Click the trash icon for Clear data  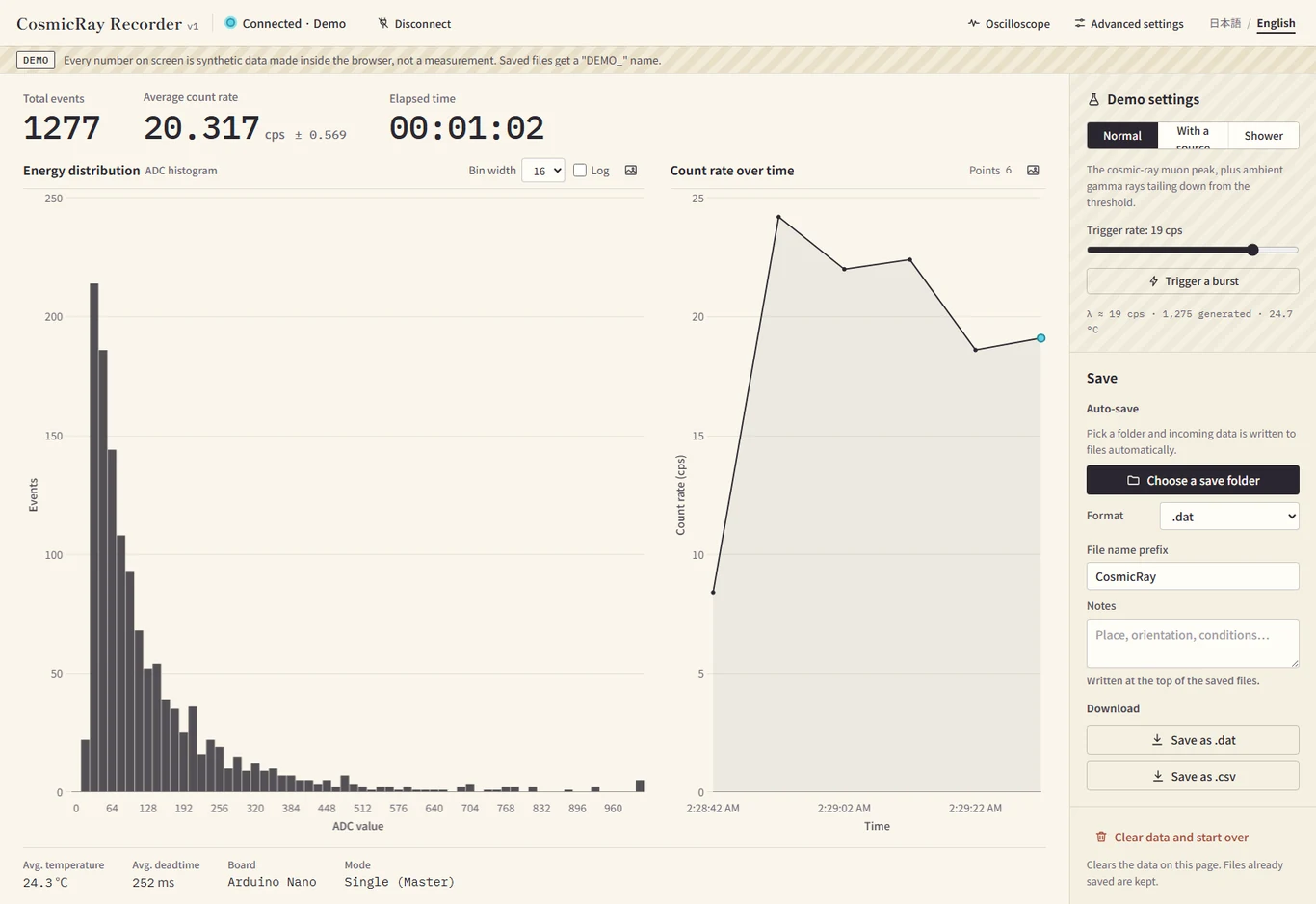[x=1101, y=837]
